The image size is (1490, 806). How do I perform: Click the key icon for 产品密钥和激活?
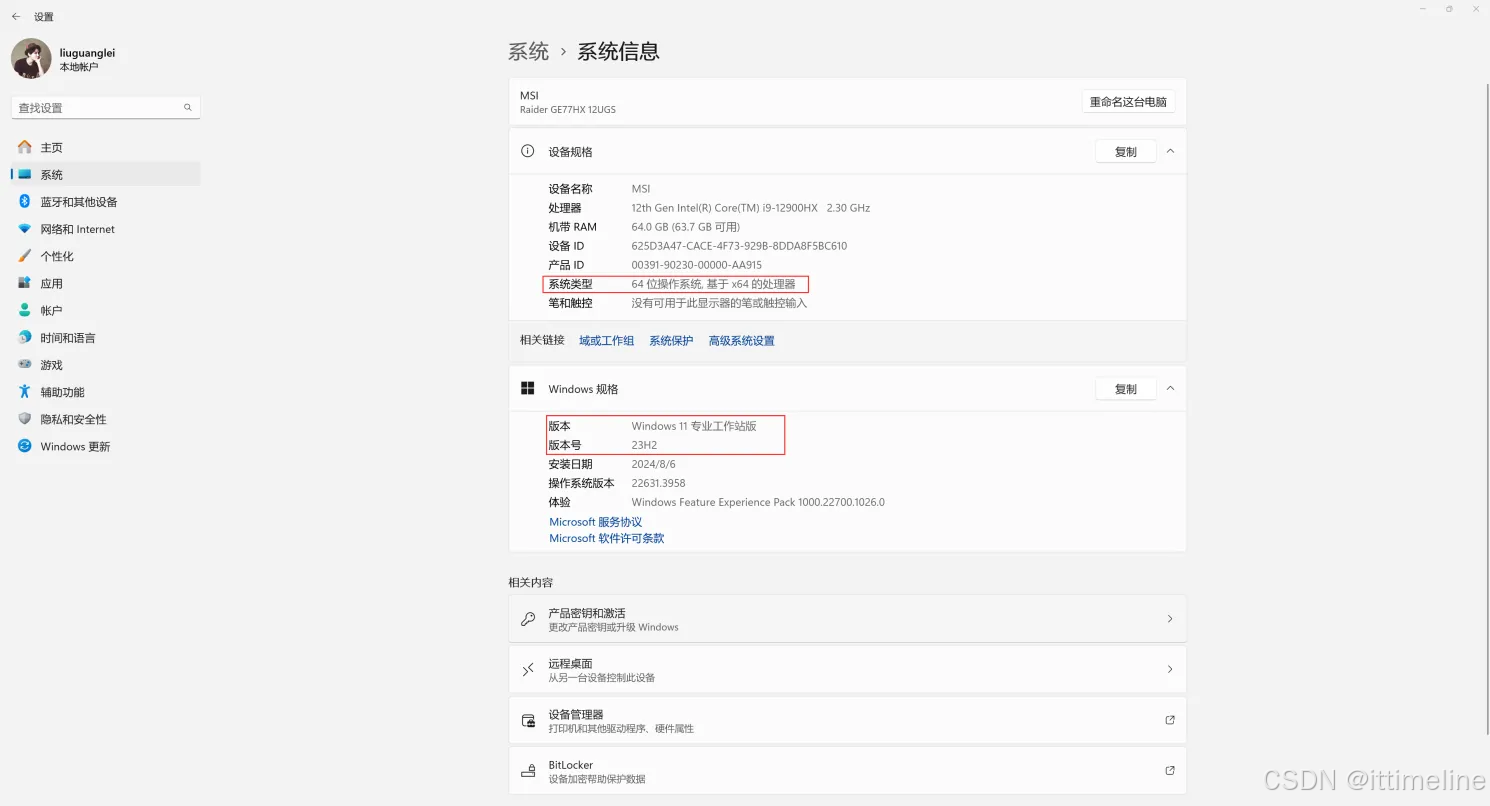click(x=528, y=619)
